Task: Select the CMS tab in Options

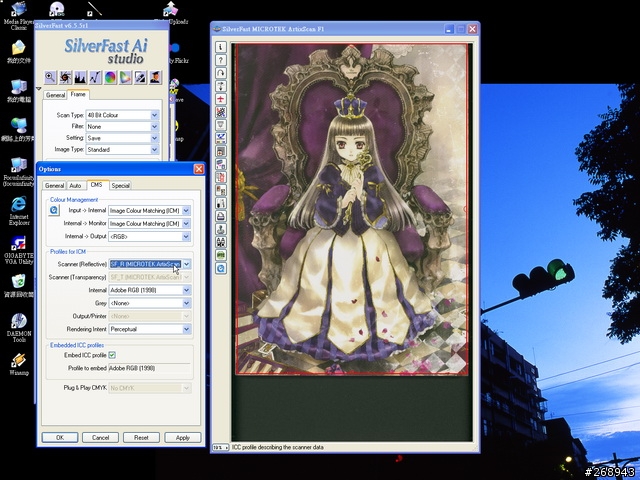Action: [97, 185]
